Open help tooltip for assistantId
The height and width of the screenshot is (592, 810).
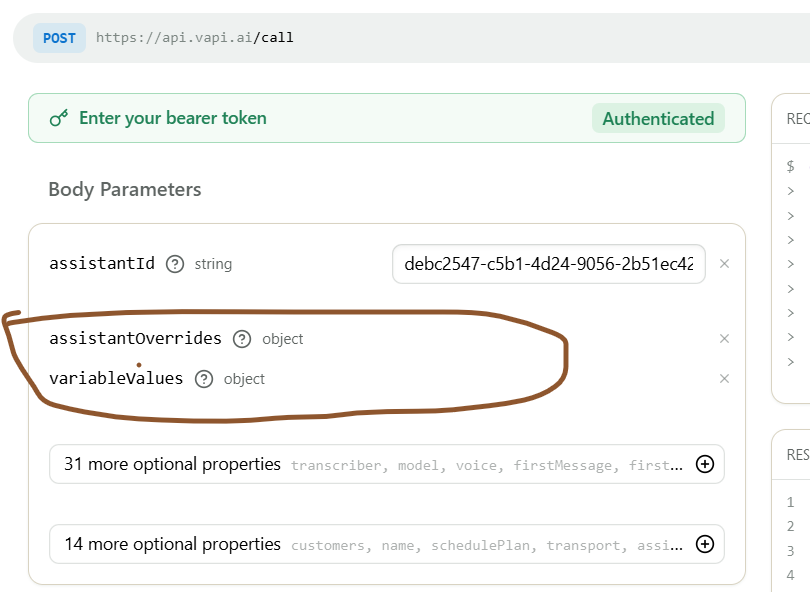point(175,264)
